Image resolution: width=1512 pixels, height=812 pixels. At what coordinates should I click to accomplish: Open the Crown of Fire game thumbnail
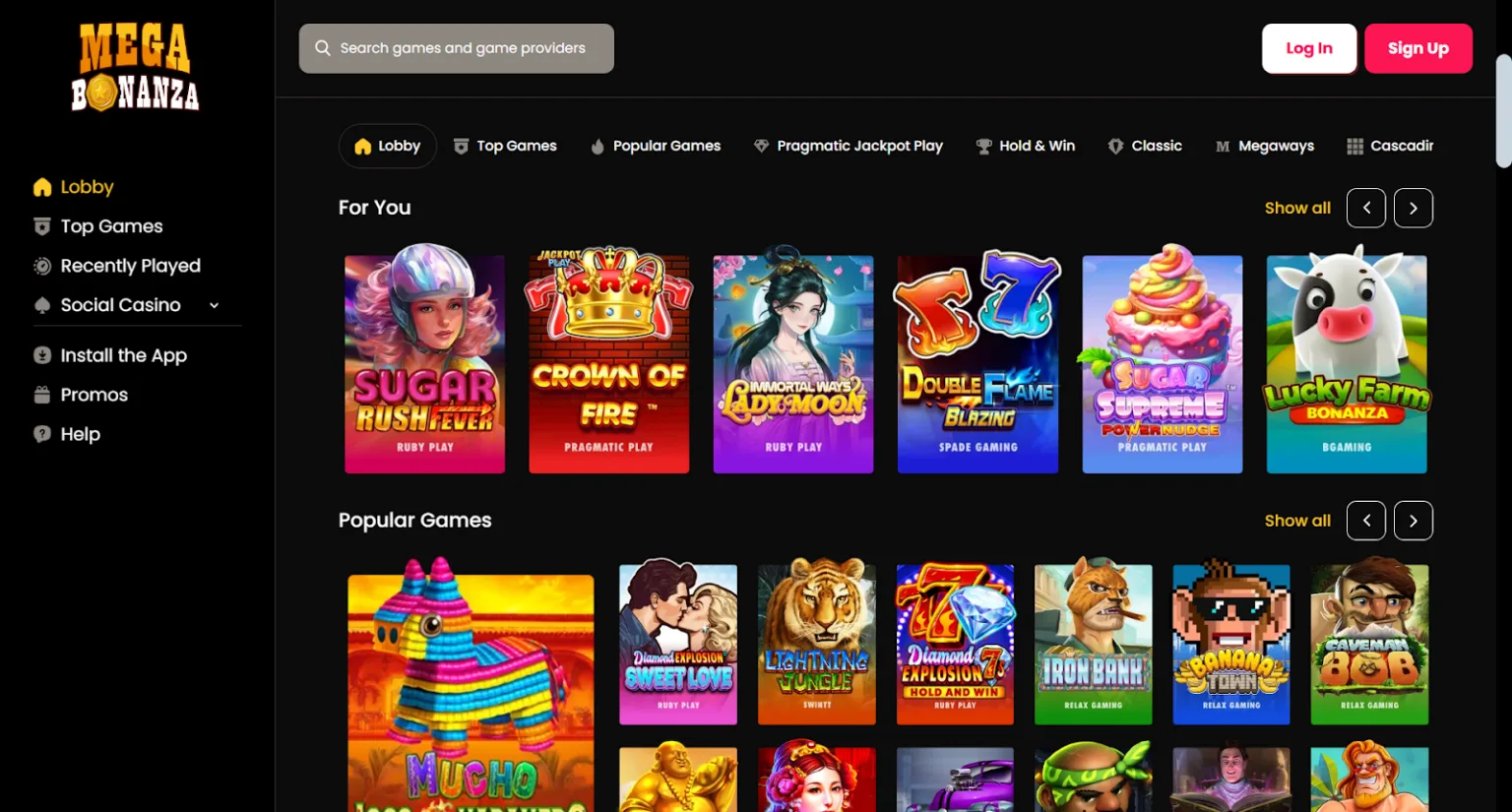click(608, 362)
